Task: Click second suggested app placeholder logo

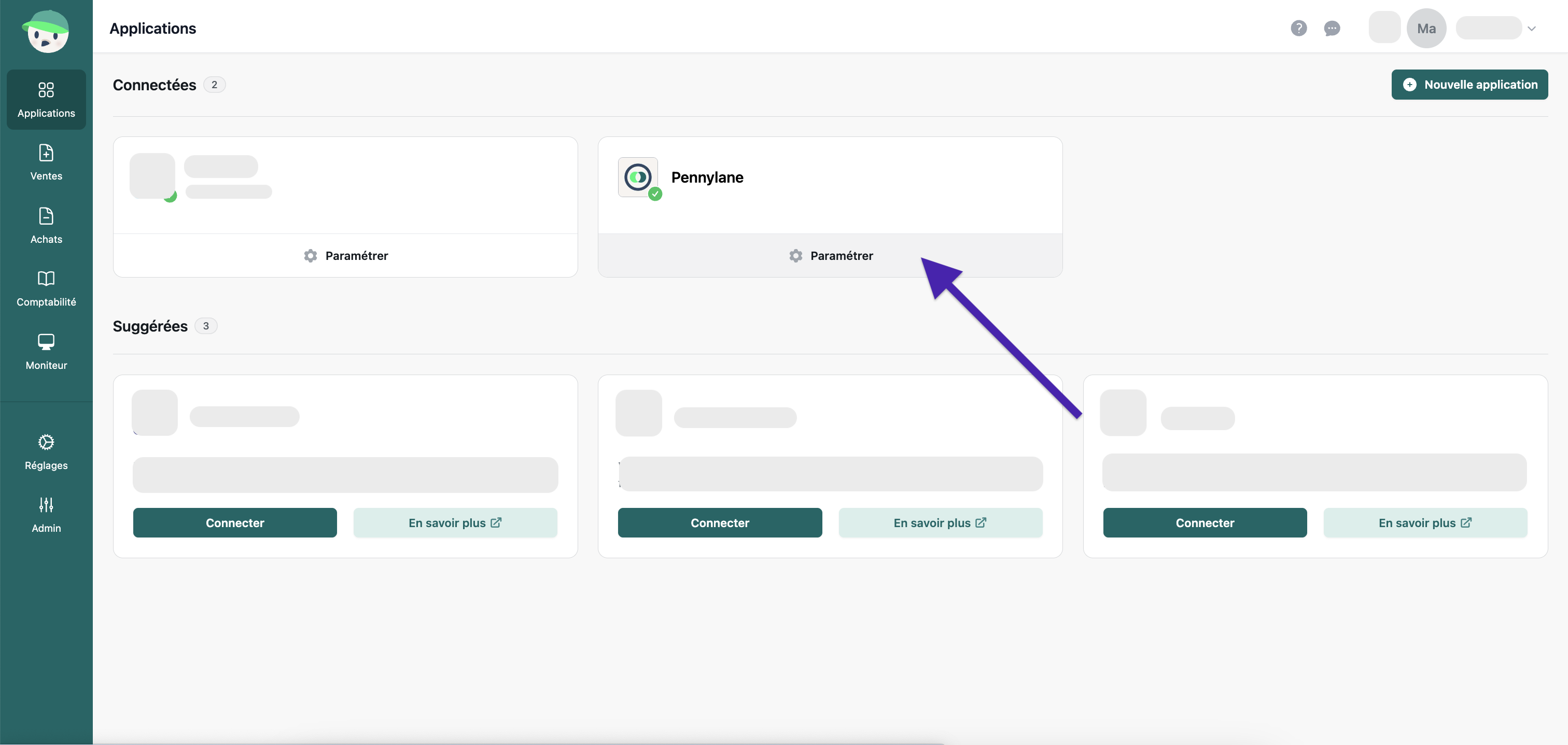Action: (x=638, y=412)
